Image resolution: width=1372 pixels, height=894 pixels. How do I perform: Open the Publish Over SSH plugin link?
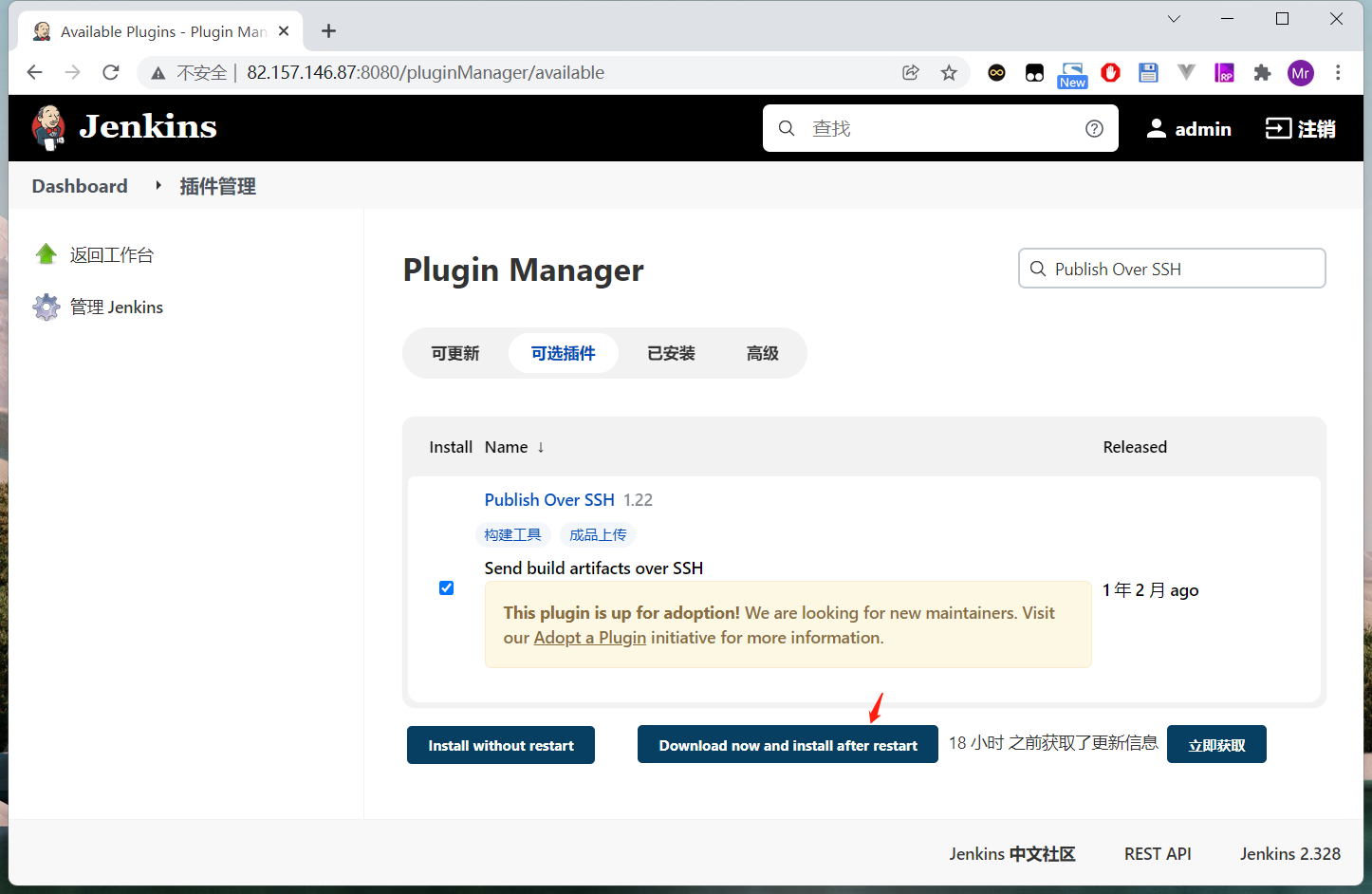click(549, 500)
